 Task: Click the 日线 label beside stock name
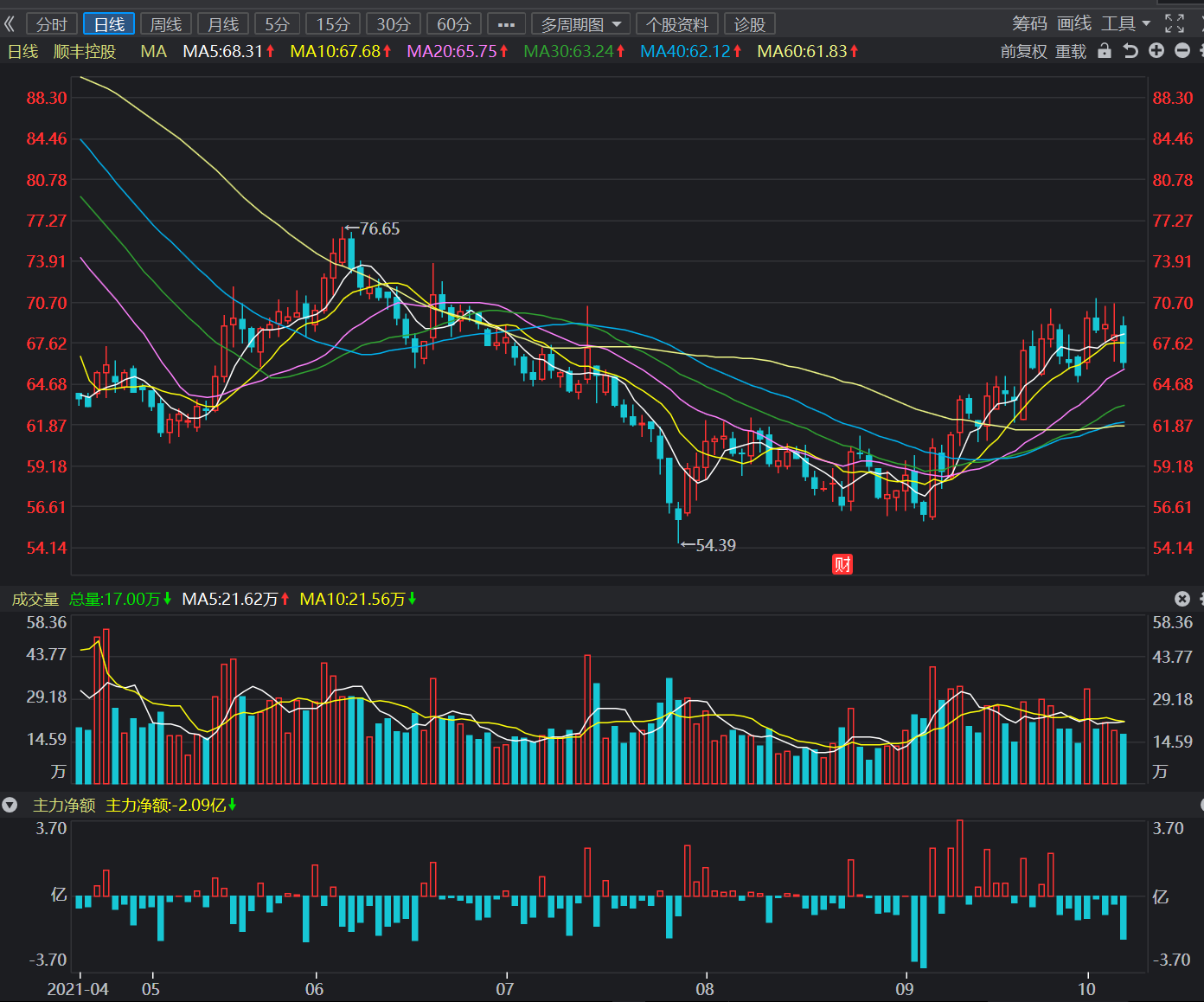23,52
